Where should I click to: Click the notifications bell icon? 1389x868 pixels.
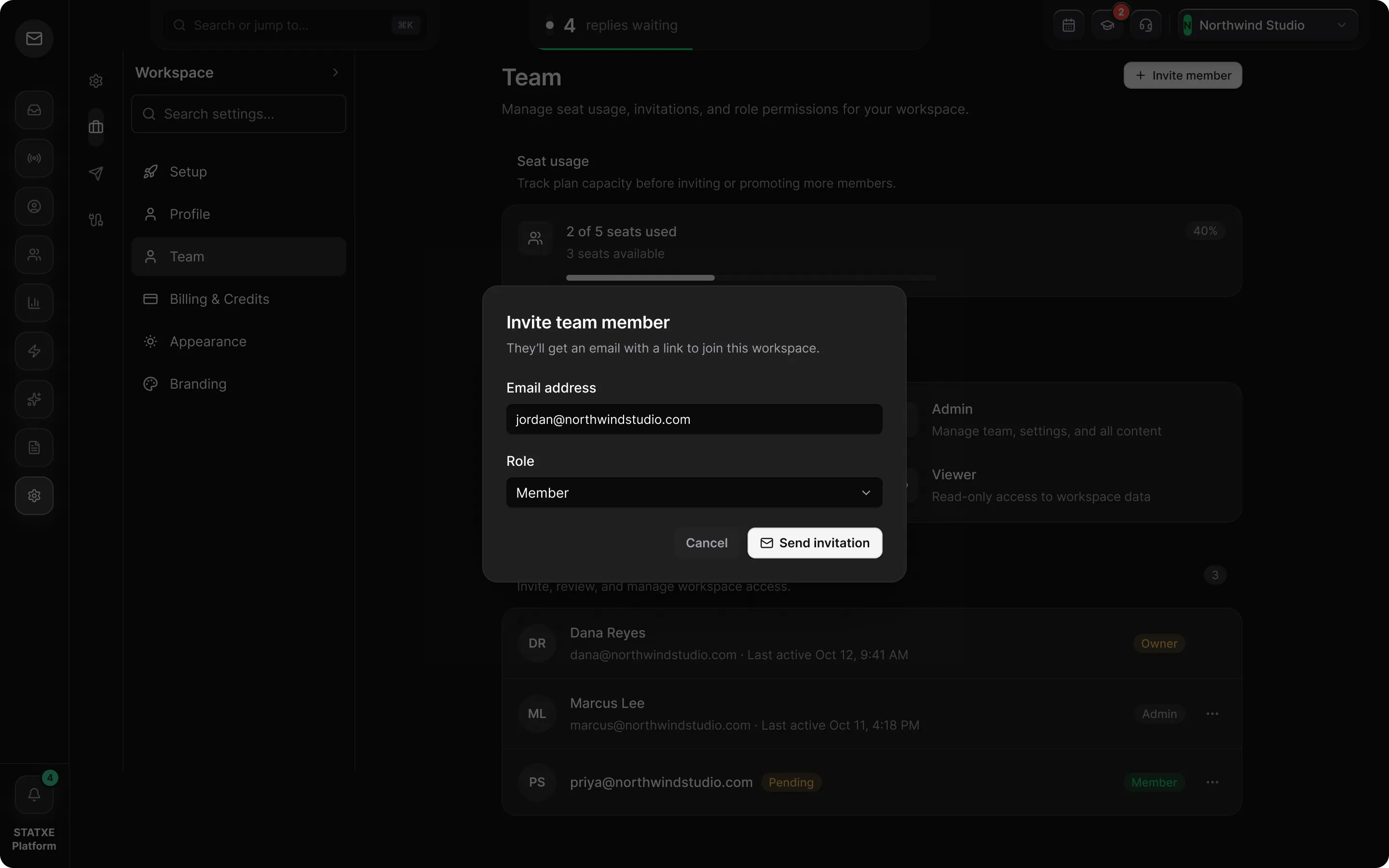[x=34, y=795]
